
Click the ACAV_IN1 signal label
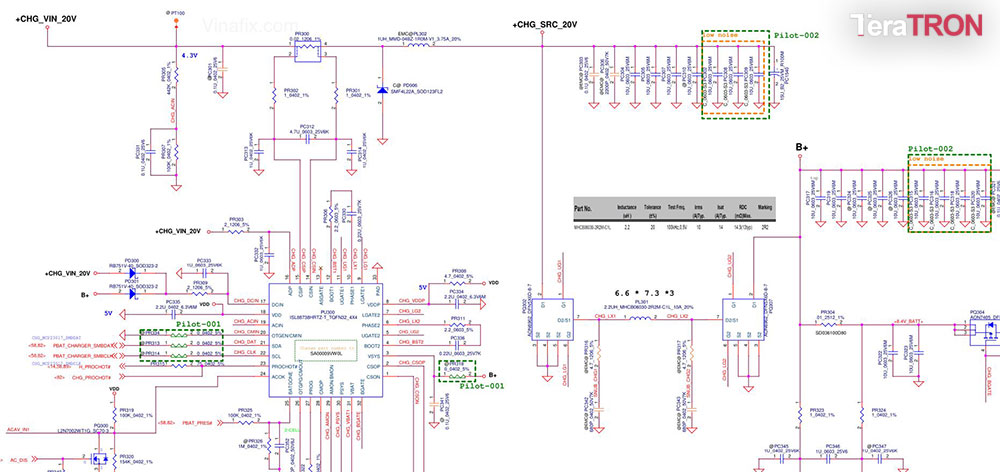(18, 431)
